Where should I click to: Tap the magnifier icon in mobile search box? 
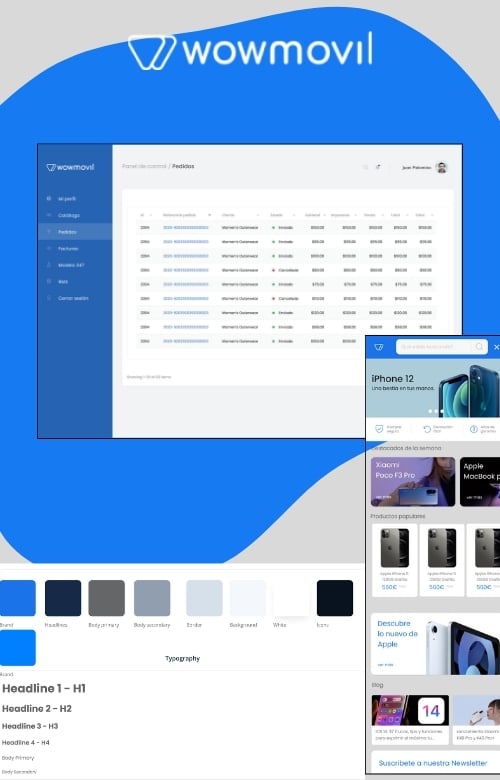pyautogui.click(x=479, y=346)
